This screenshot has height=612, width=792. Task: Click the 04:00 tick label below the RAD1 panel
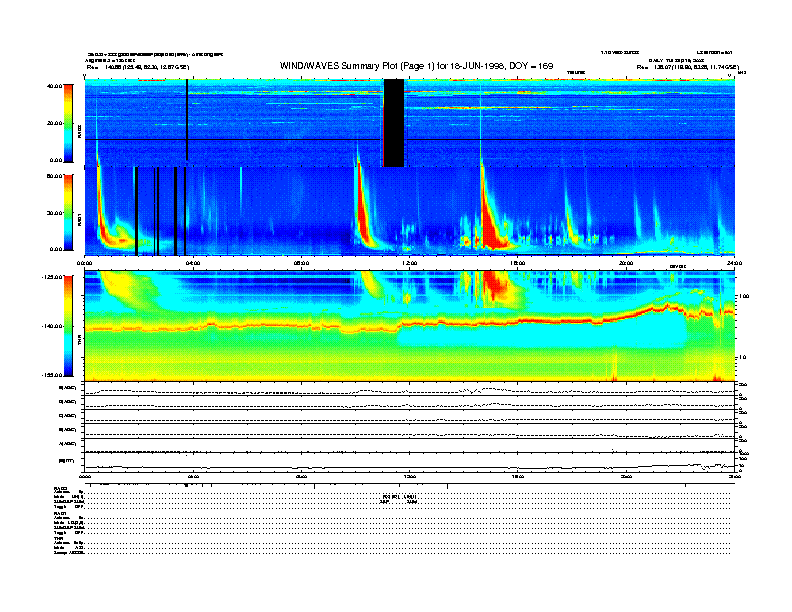(x=193, y=263)
